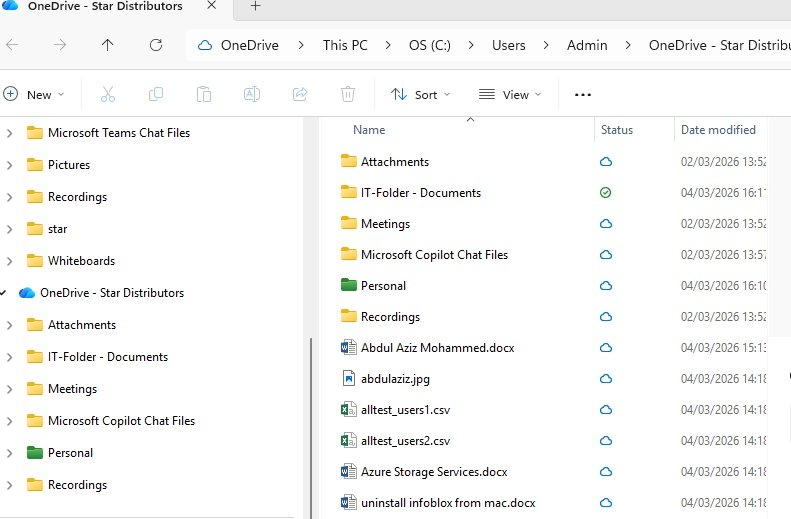The width and height of the screenshot is (791, 519).
Task: Collapse OneDrive - Star Distributors tree node
Action: 3,293
